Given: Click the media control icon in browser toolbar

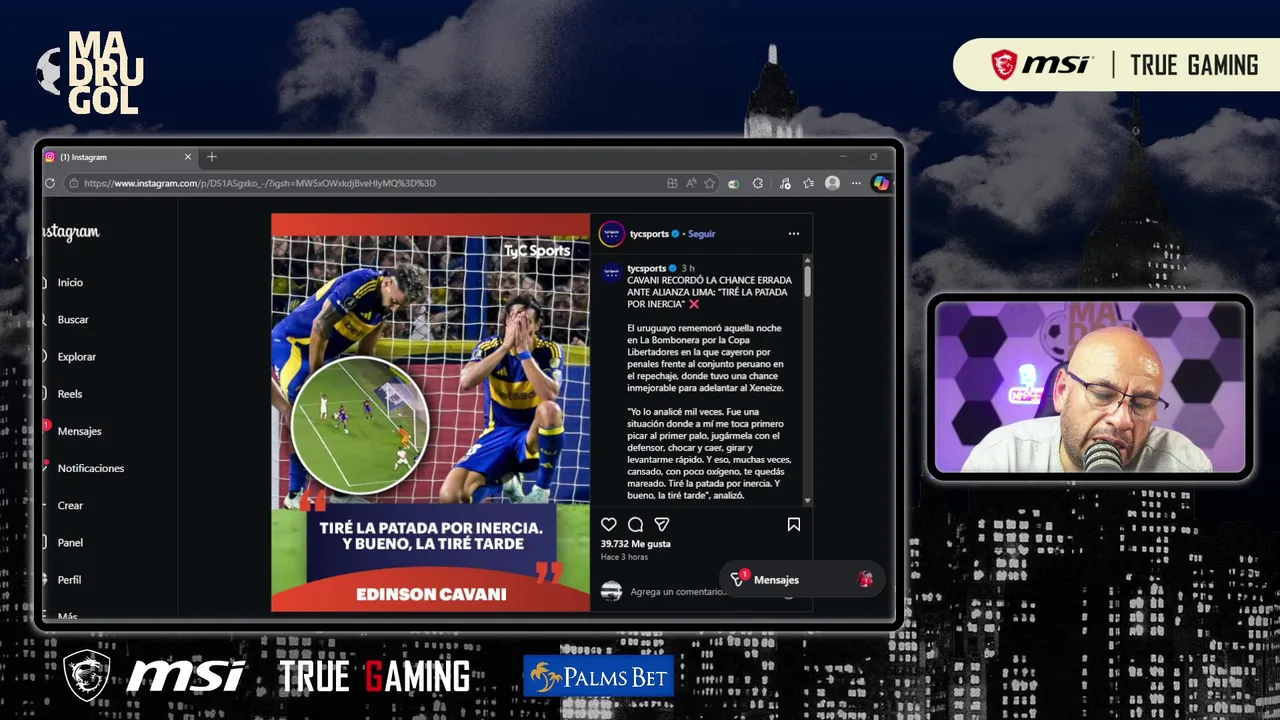Looking at the screenshot, I should 785,183.
